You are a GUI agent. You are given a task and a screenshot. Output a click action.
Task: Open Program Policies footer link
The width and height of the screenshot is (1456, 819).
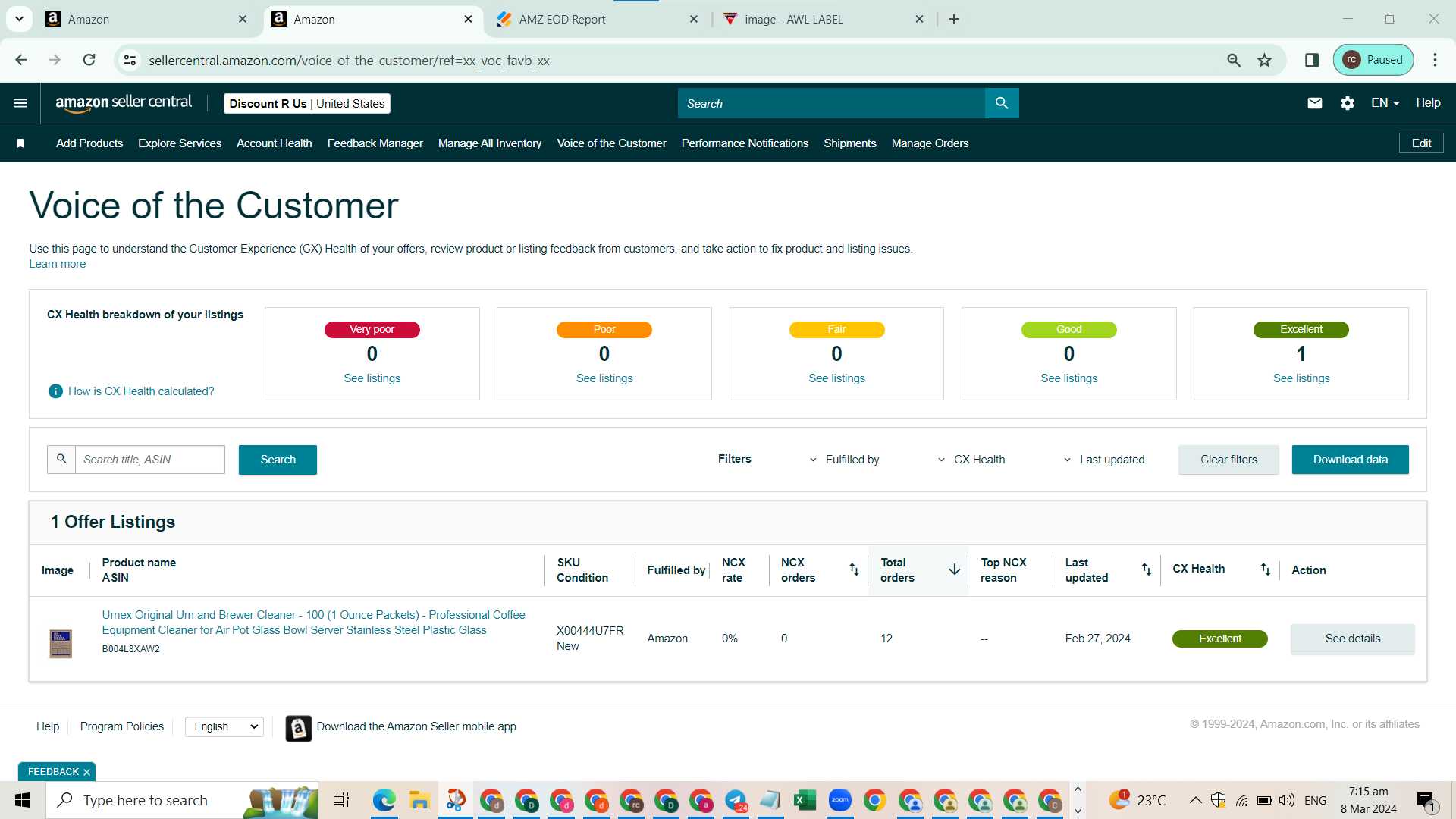[122, 726]
